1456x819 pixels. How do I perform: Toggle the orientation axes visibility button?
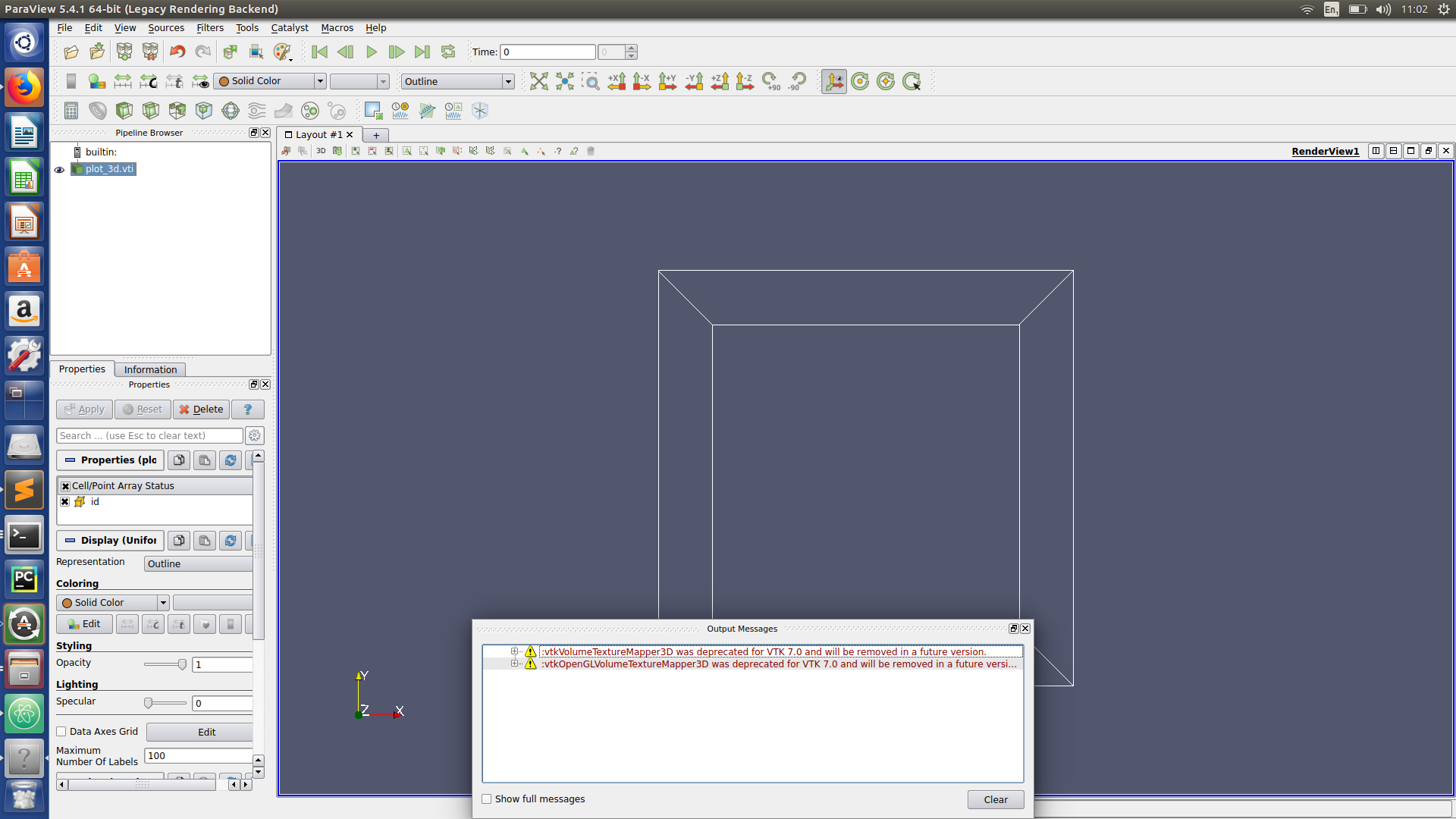pos(833,81)
